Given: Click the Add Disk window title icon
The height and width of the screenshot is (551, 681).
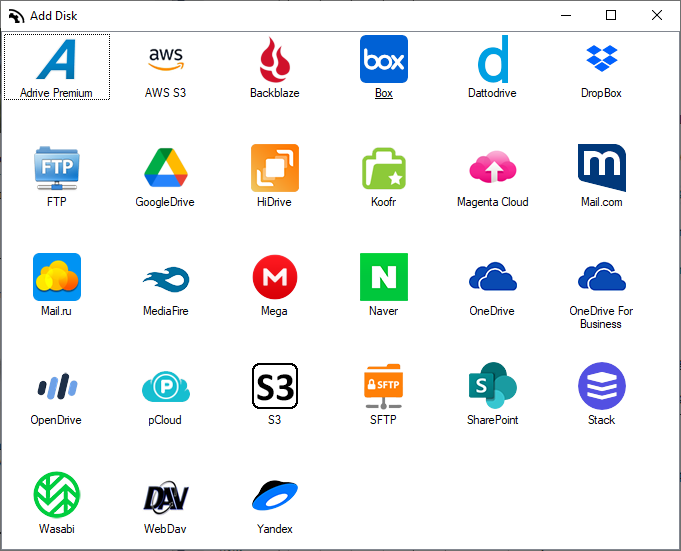Looking at the screenshot, I should [16, 16].
